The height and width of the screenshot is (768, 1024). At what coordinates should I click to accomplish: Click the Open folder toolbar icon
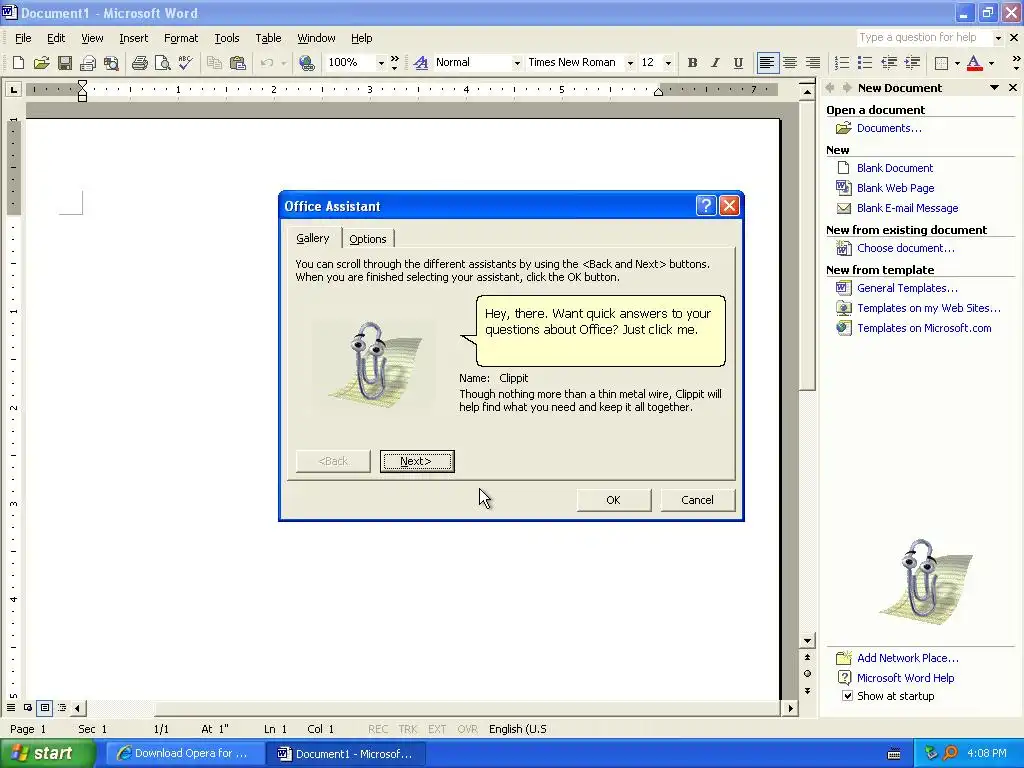(x=41, y=63)
